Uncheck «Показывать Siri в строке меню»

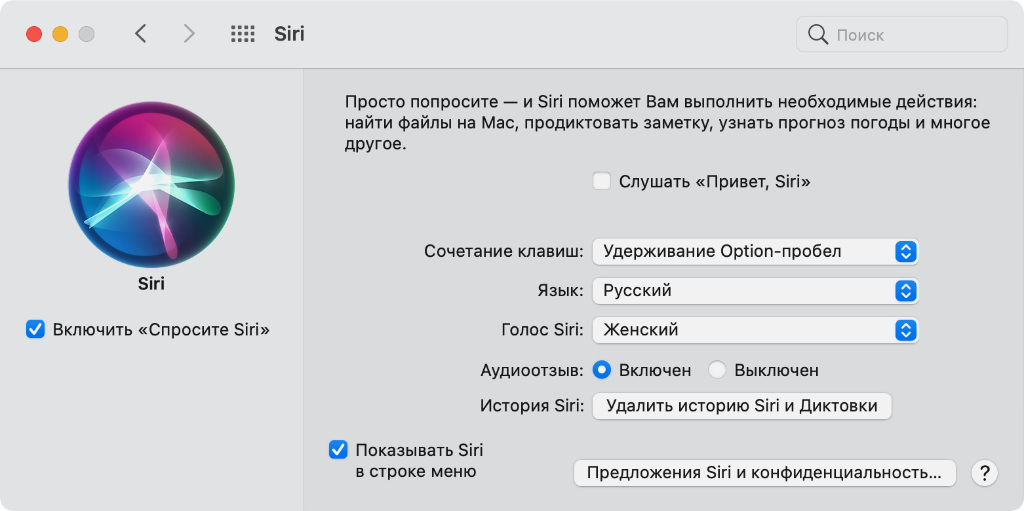pyautogui.click(x=338, y=450)
